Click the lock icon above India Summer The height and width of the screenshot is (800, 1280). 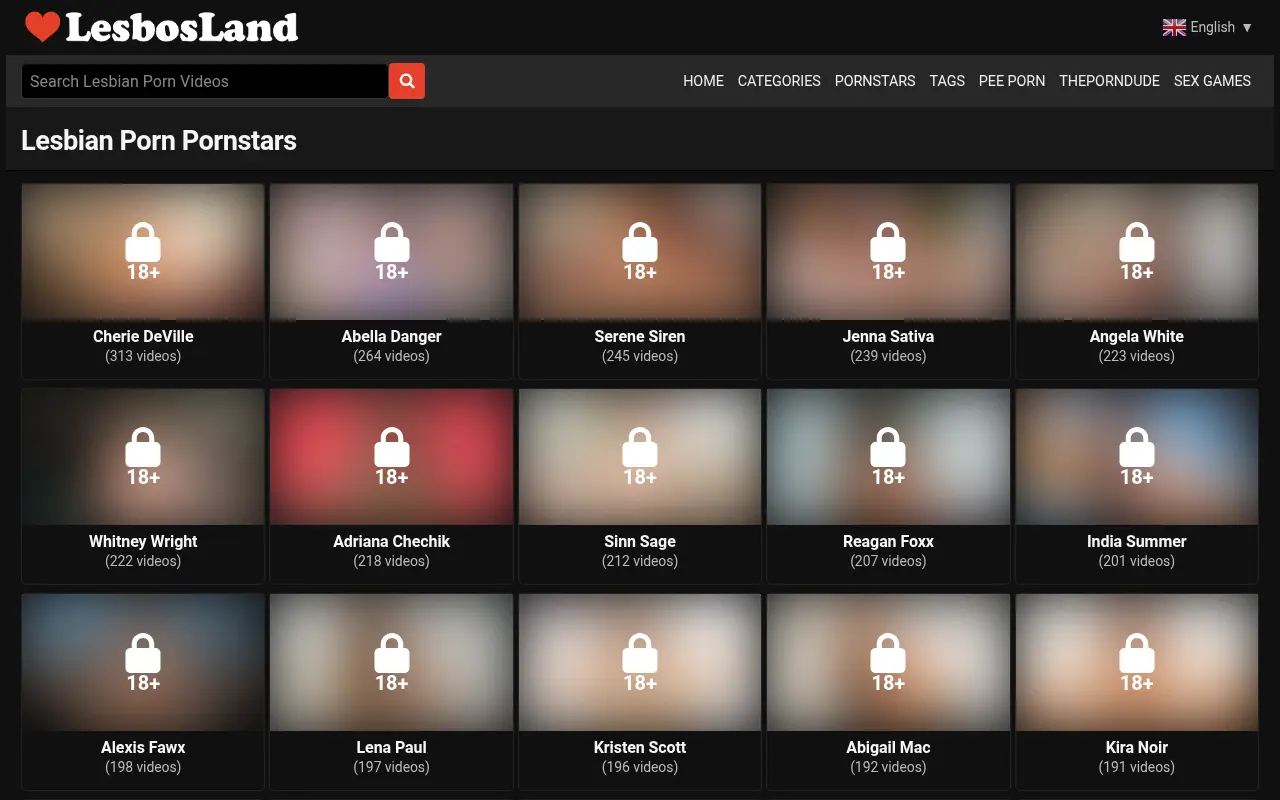pos(1137,447)
